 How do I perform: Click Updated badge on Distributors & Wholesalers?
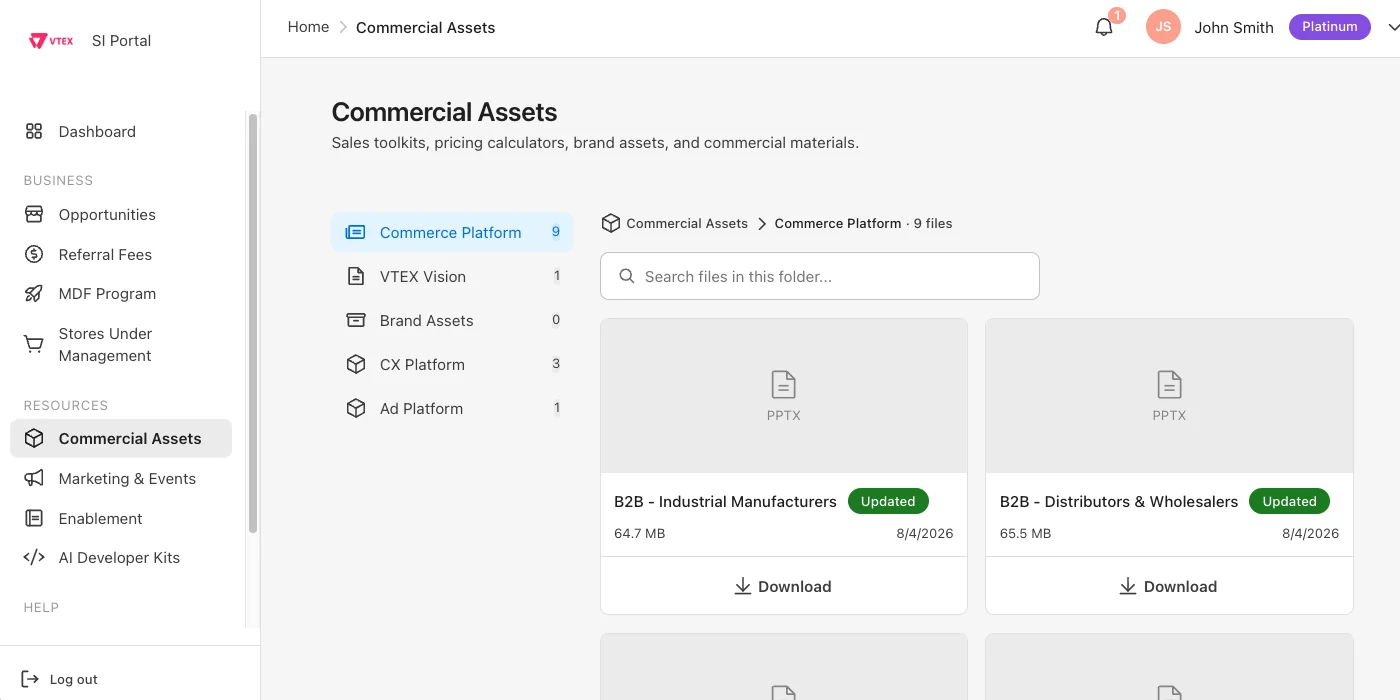1290,501
